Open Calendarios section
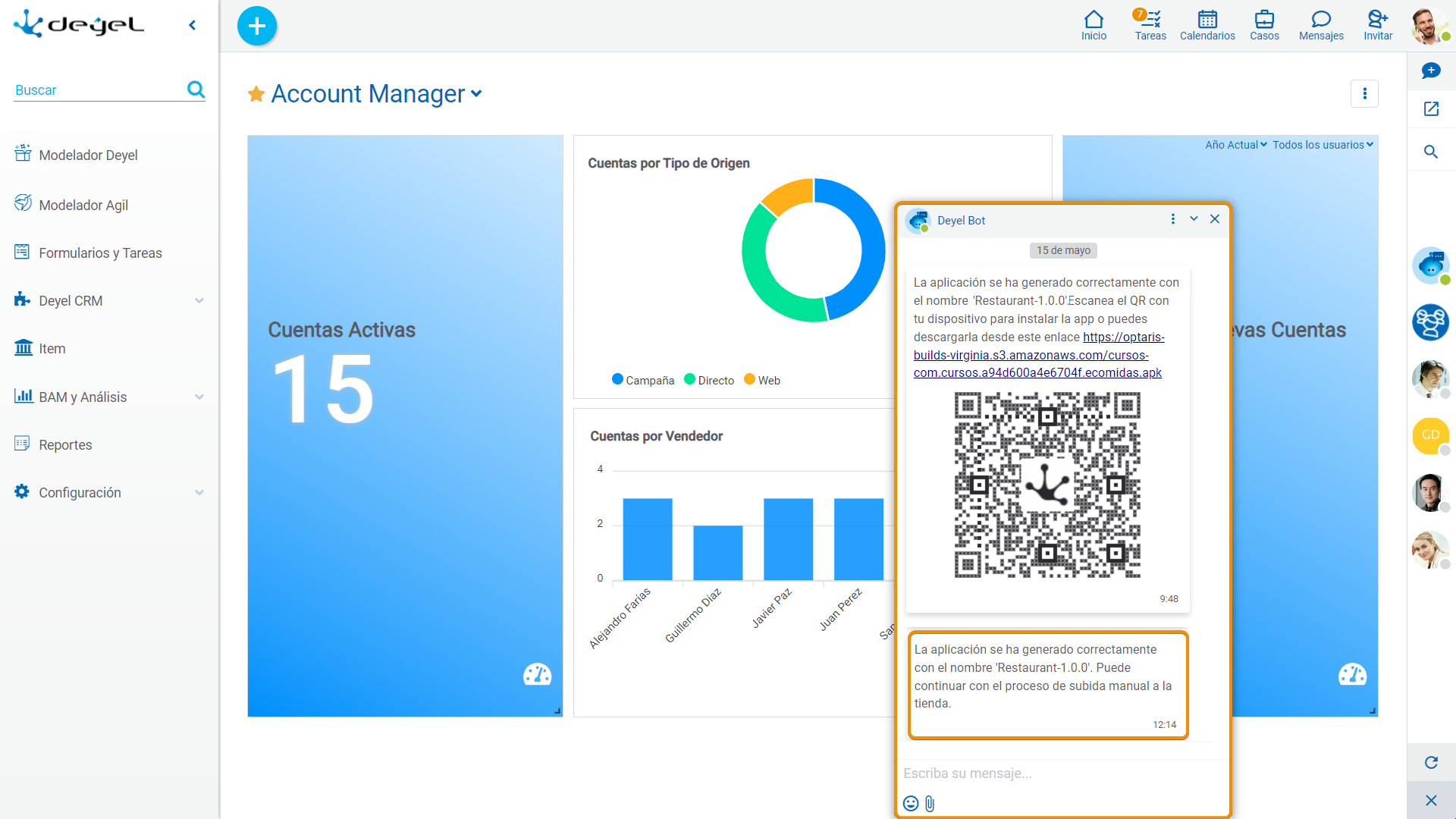Viewport: 1456px width, 819px height. [x=1207, y=24]
